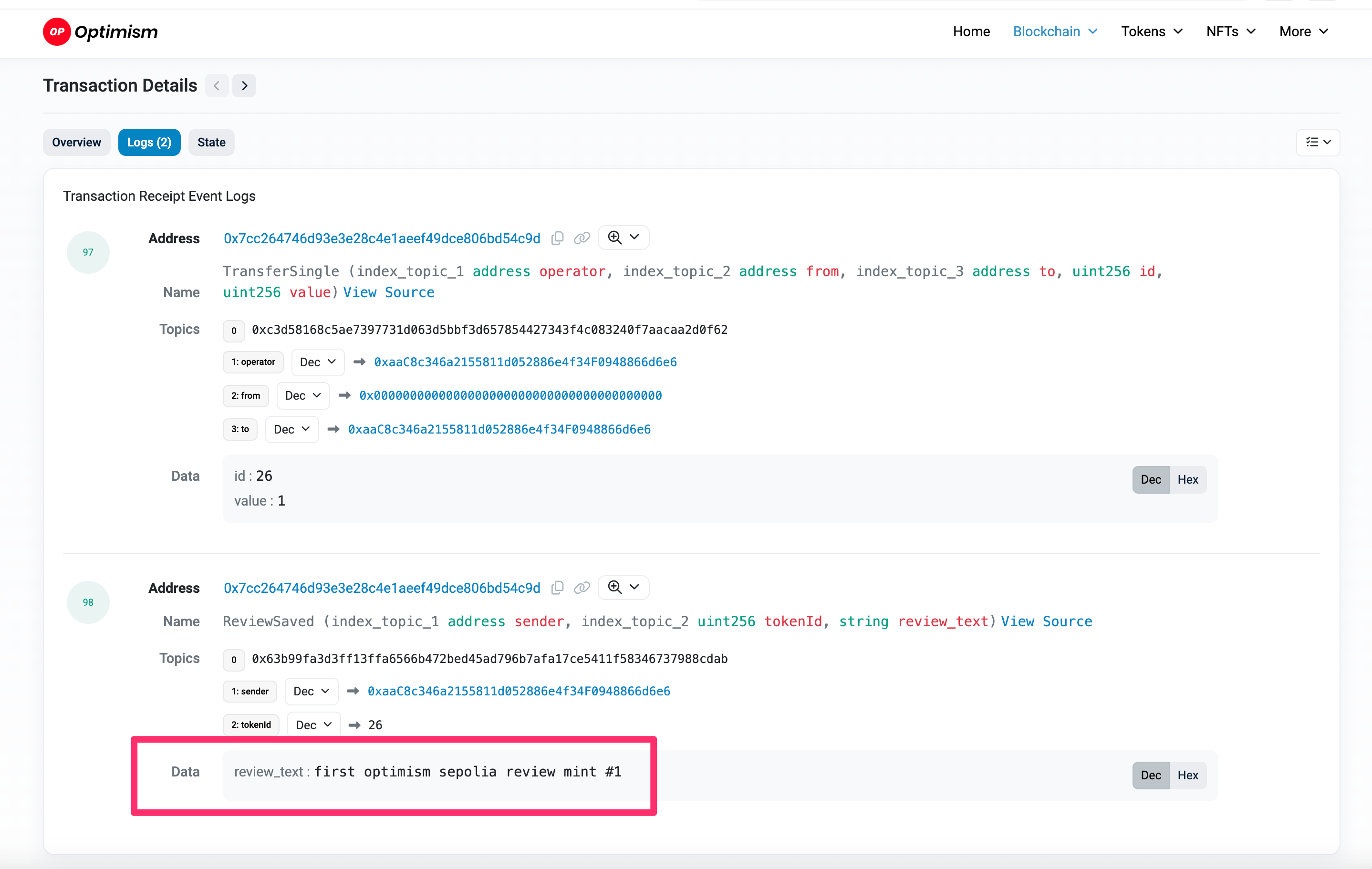Open contract address link in log 98
This screenshot has height=869, width=1372.
(382, 588)
